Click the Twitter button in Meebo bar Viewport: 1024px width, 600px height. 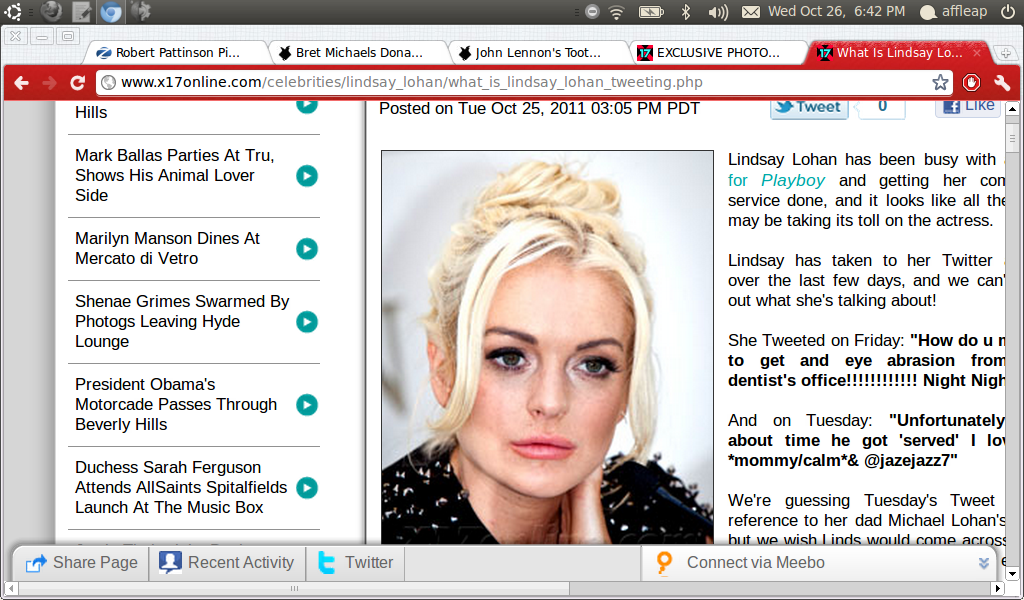click(x=356, y=563)
